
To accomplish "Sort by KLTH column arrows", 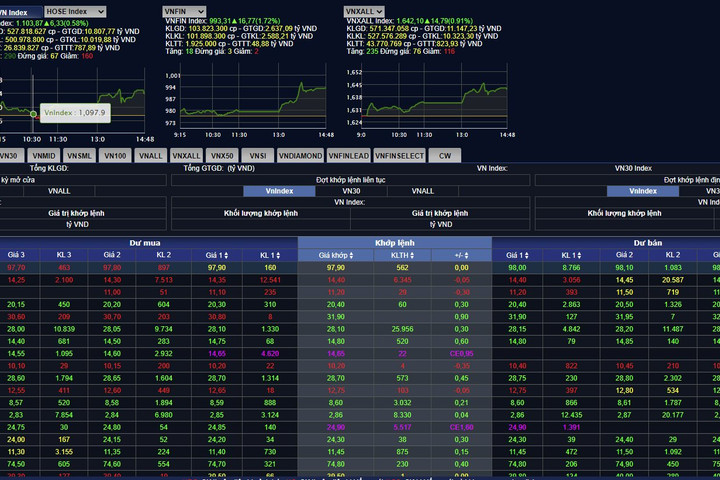I will pos(412,255).
